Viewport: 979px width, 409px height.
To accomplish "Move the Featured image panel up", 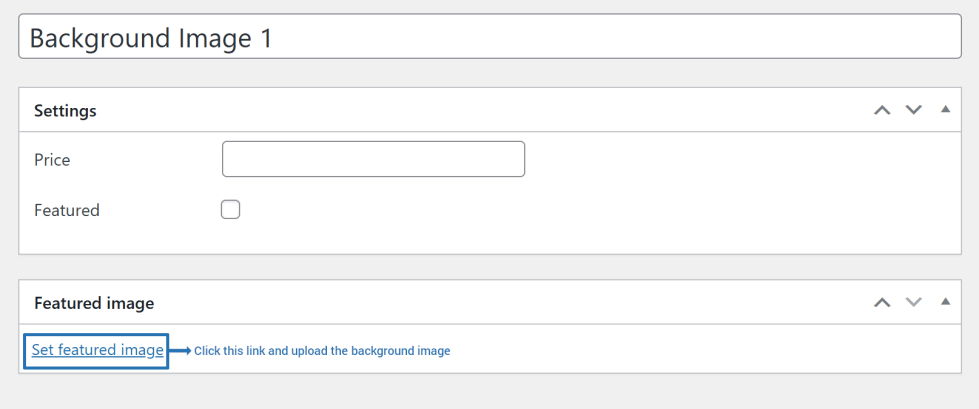I will click(882, 302).
